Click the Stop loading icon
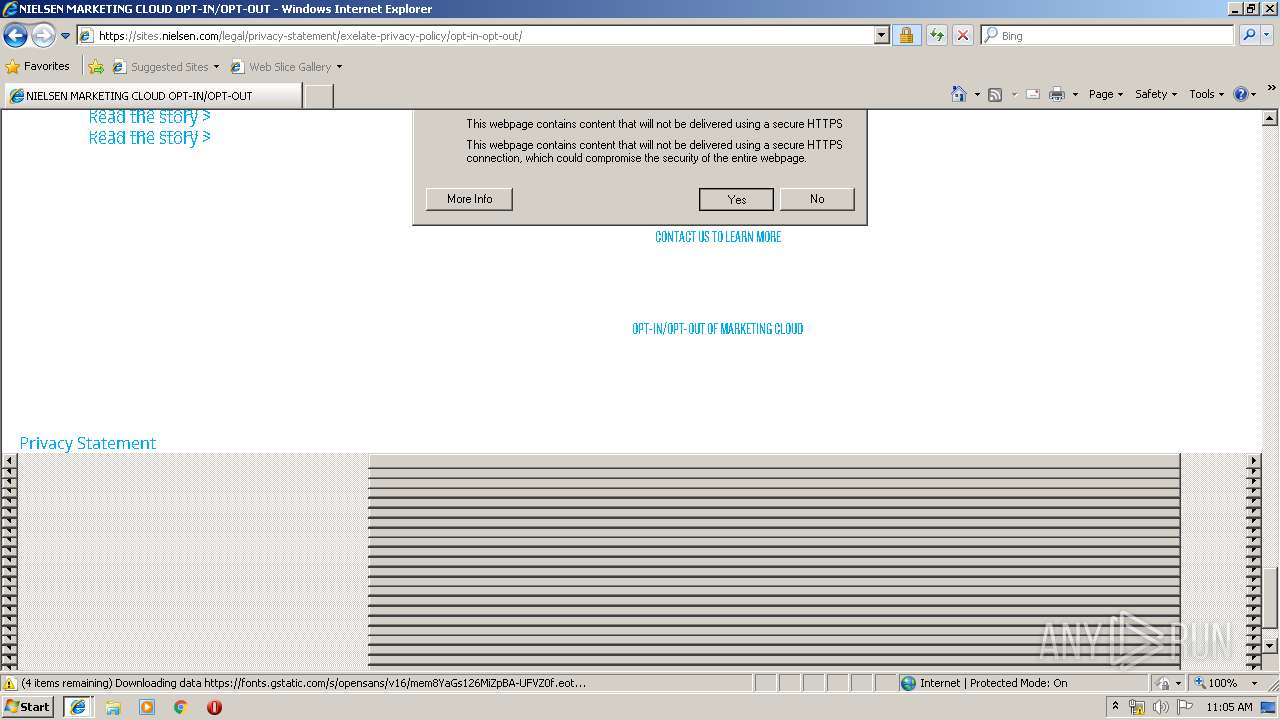Viewport: 1280px width, 720px height. click(x=962, y=36)
